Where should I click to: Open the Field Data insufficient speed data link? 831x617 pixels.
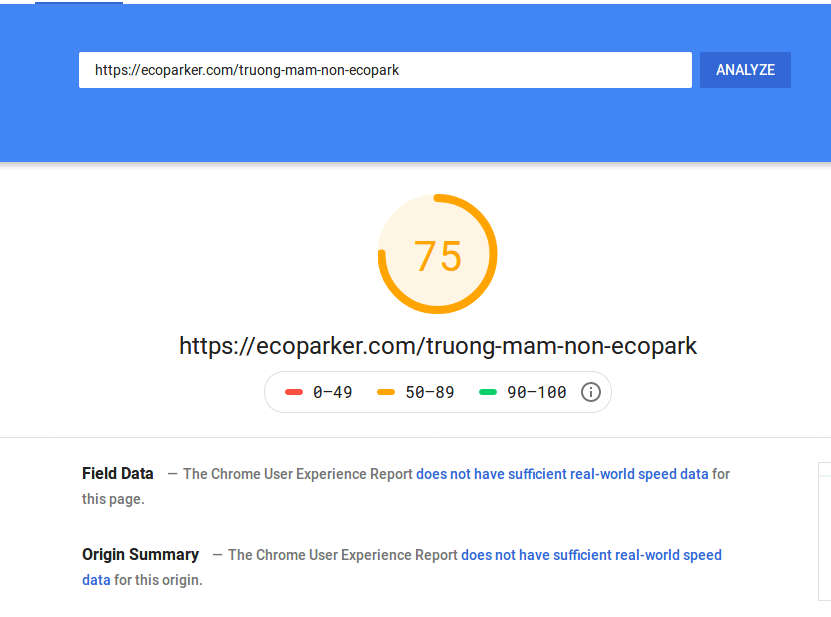[x=562, y=474]
